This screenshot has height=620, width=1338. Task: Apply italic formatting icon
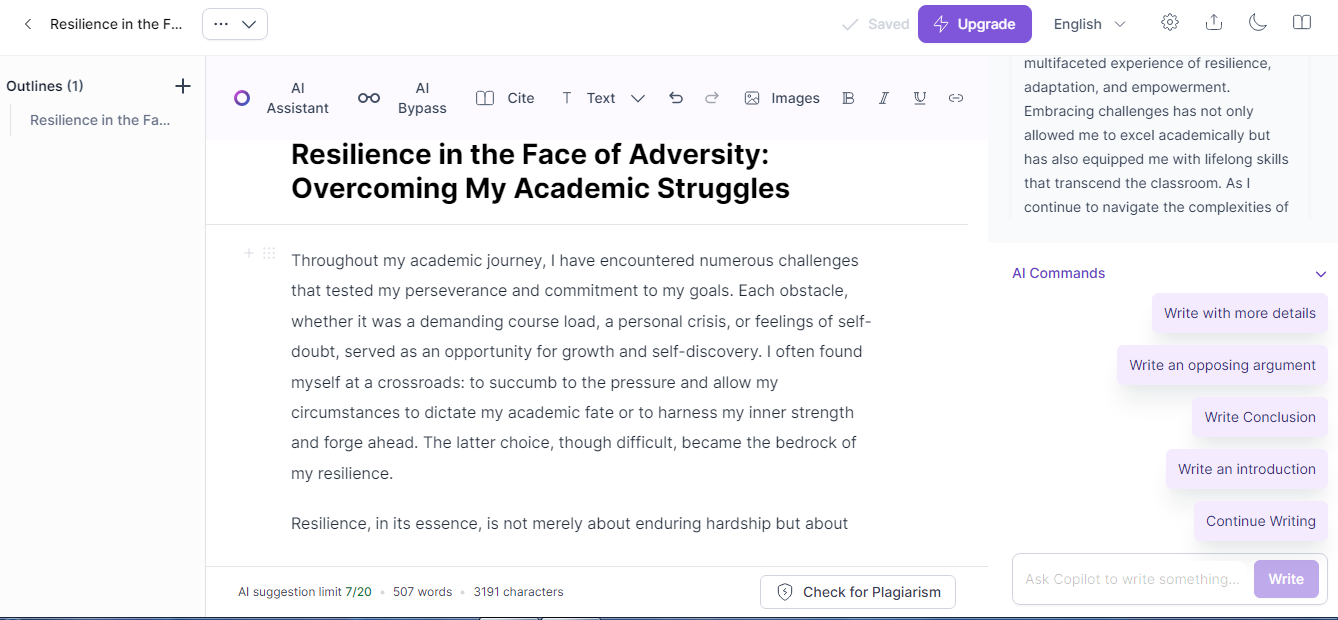(884, 98)
